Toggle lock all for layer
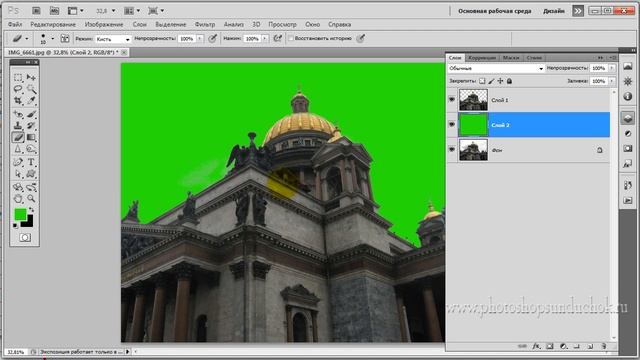The height and width of the screenshot is (360, 640). click(509, 81)
